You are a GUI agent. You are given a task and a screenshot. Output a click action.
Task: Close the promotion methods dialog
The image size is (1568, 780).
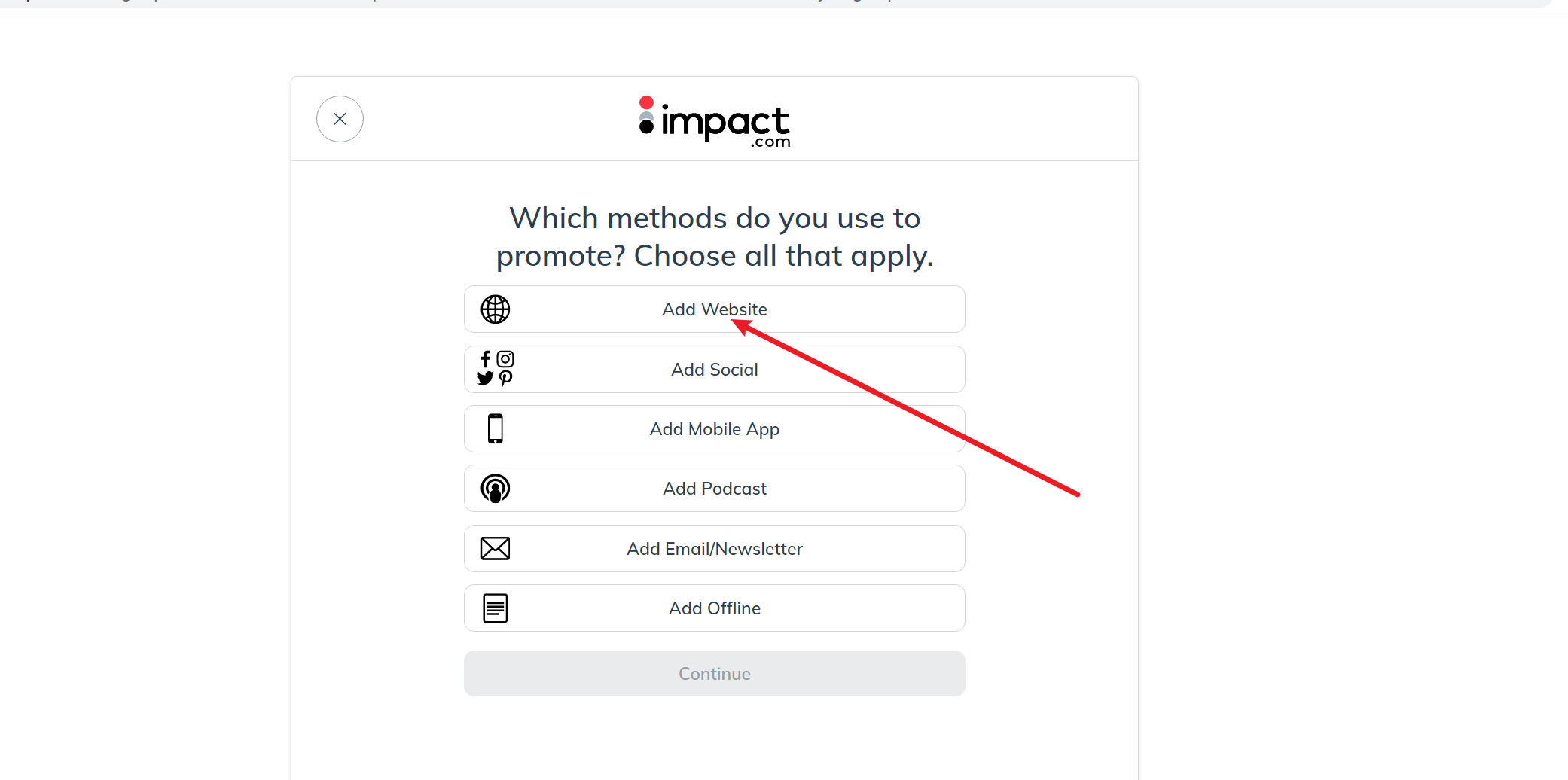340,119
